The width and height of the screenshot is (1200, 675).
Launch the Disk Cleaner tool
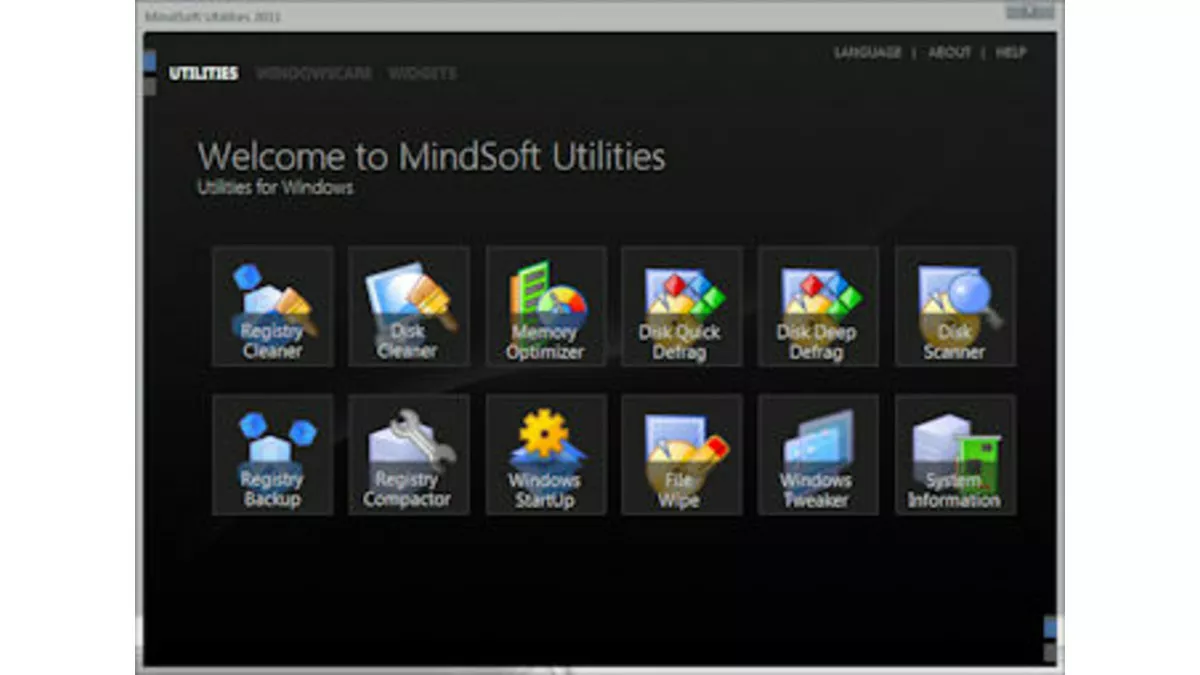click(408, 307)
